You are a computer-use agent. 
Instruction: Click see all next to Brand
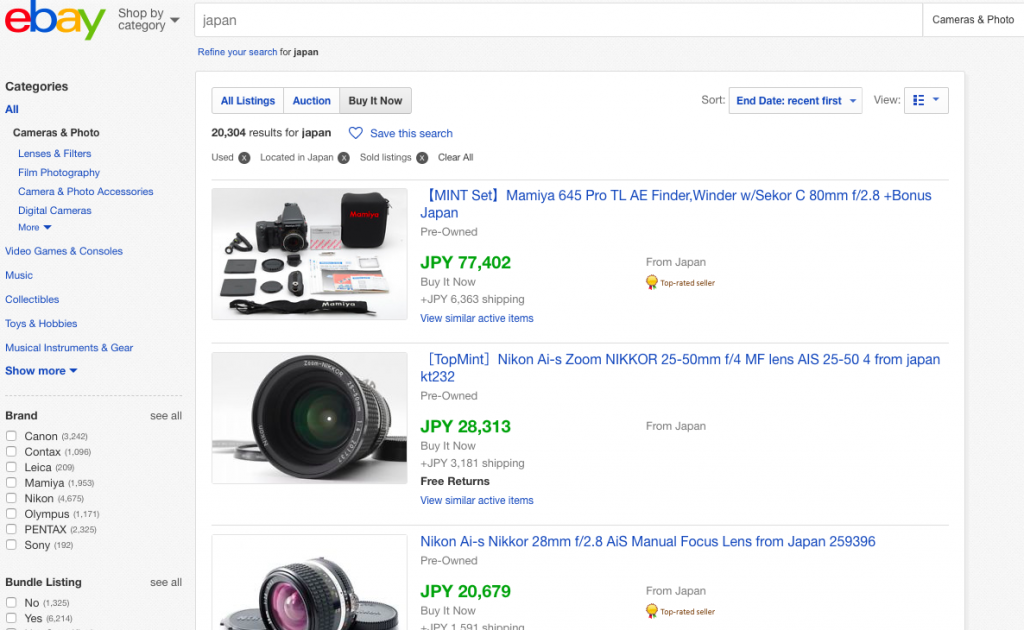pyautogui.click(x=166, y=416)
